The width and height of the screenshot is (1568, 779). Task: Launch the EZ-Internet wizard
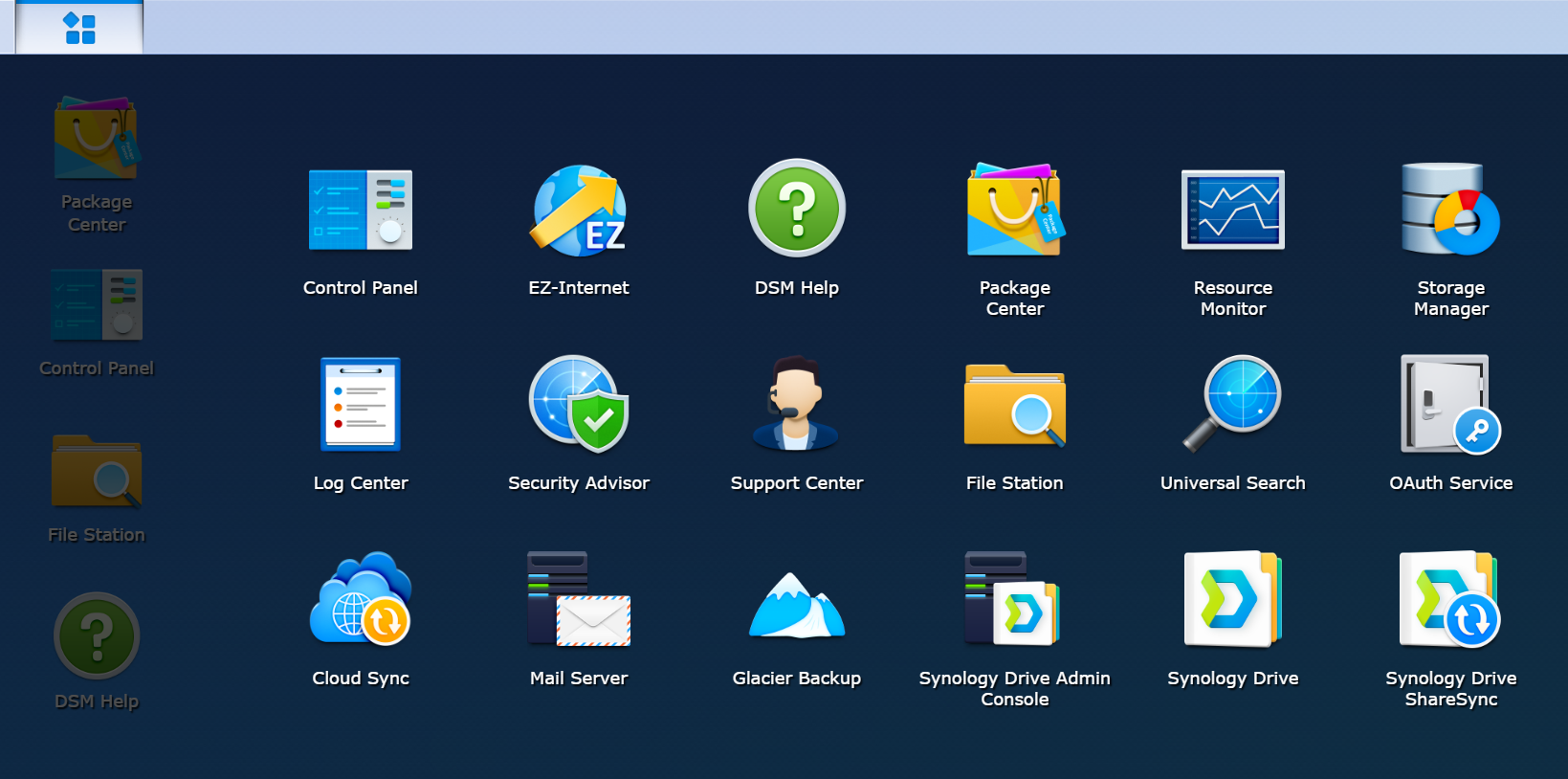pyautogui.click(x=579, y=210)
